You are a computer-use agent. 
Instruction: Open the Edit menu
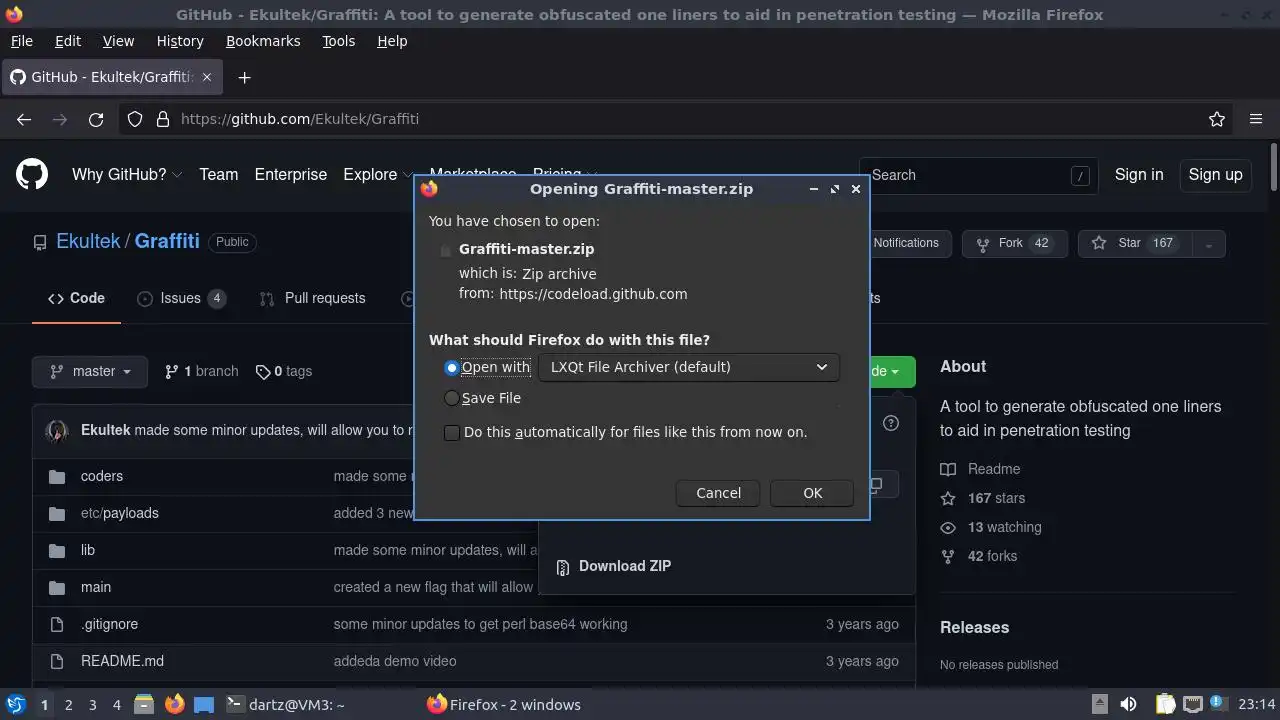coord(68,41)
